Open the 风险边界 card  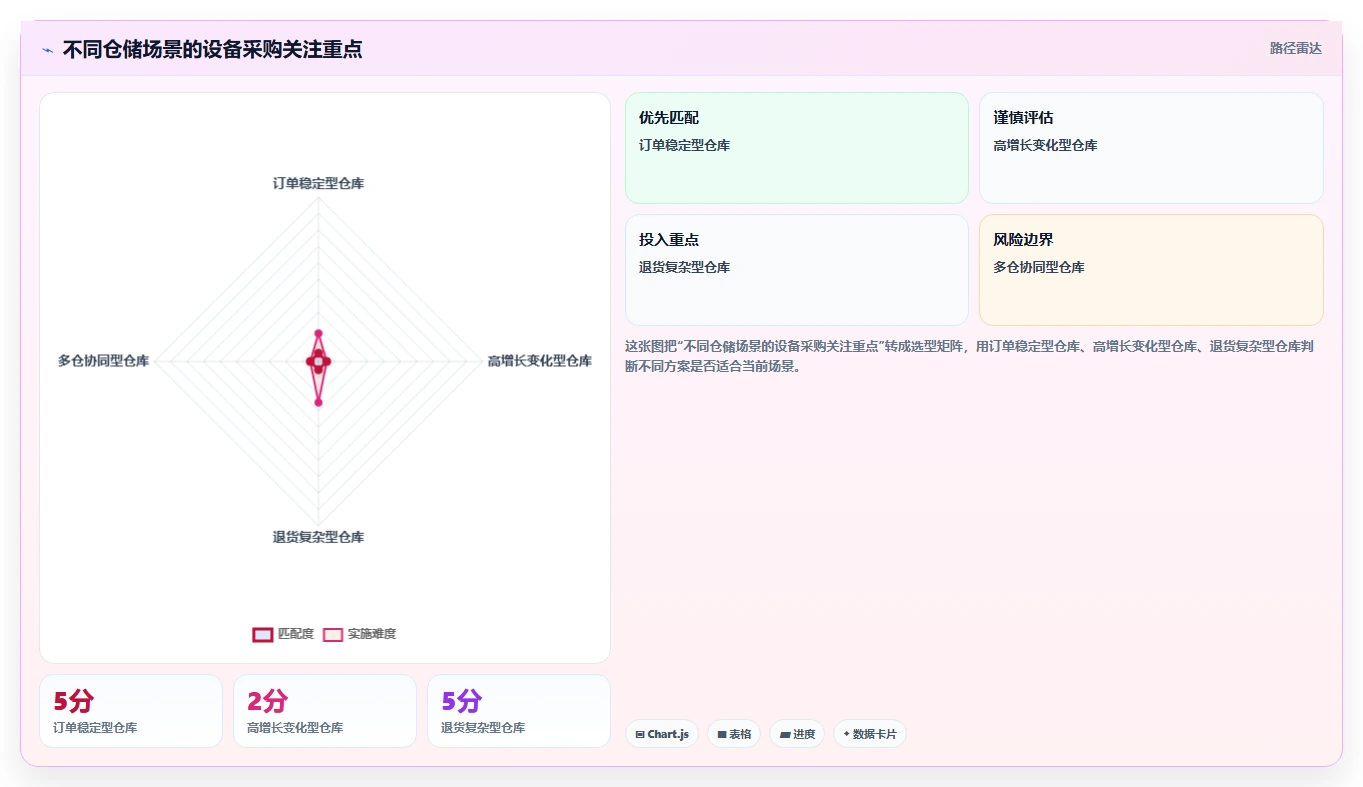point(1151,270)
